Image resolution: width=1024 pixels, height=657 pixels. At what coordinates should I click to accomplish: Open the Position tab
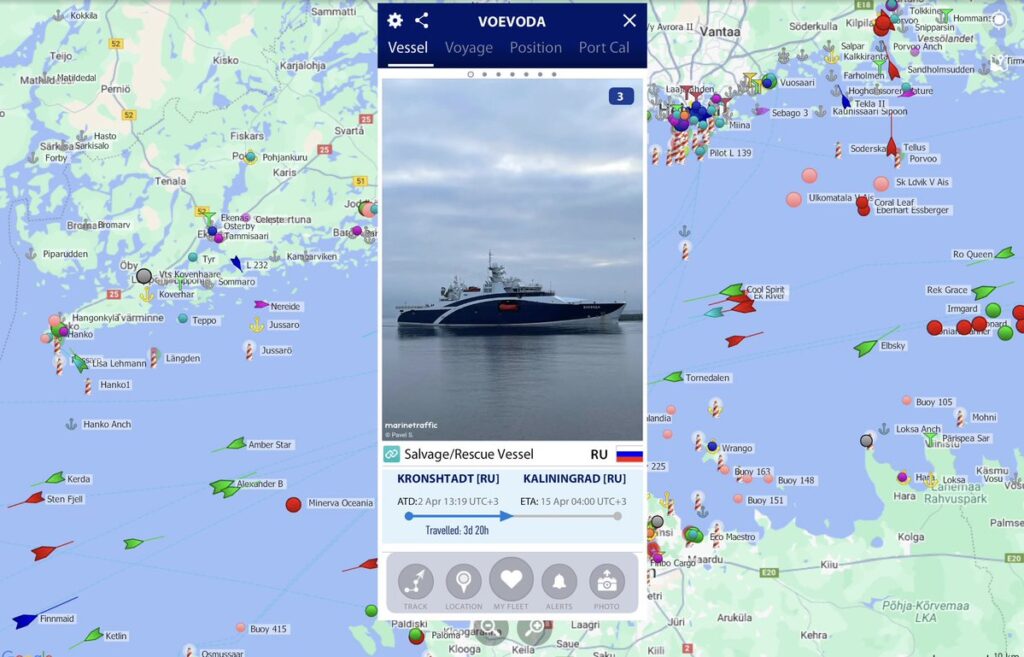[536, 48]
